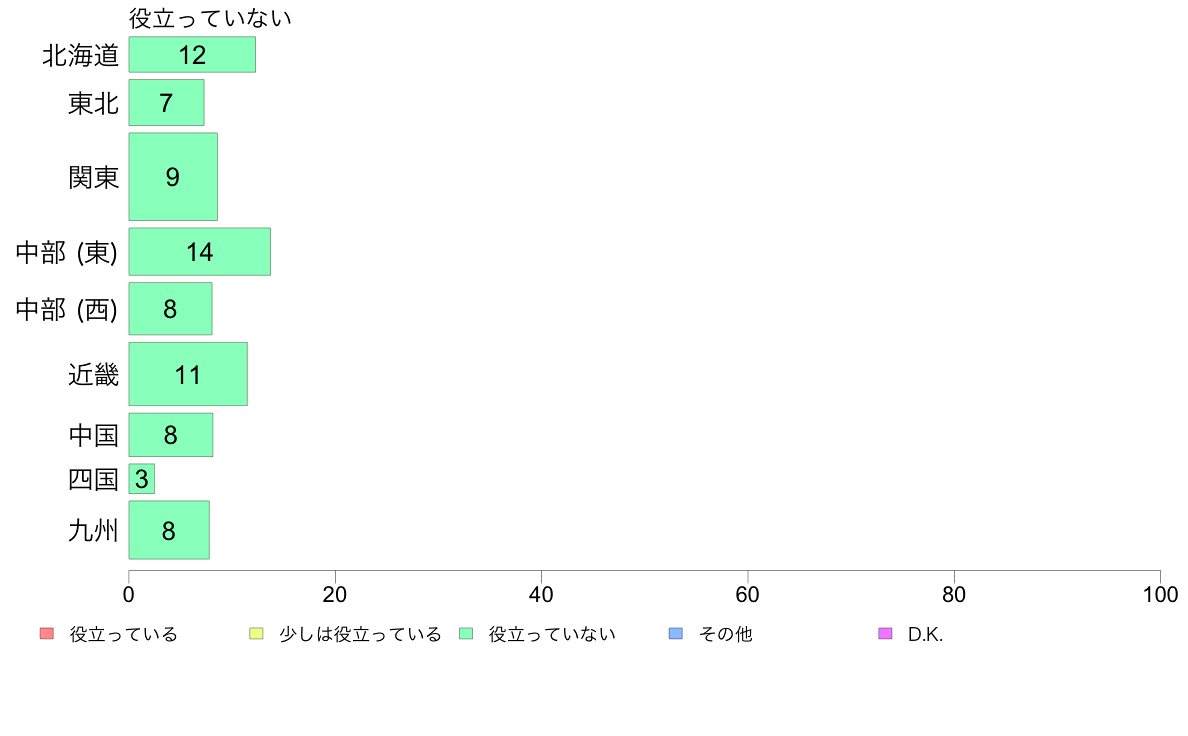Select the 関東 bar showing 9

click(173, 177)
